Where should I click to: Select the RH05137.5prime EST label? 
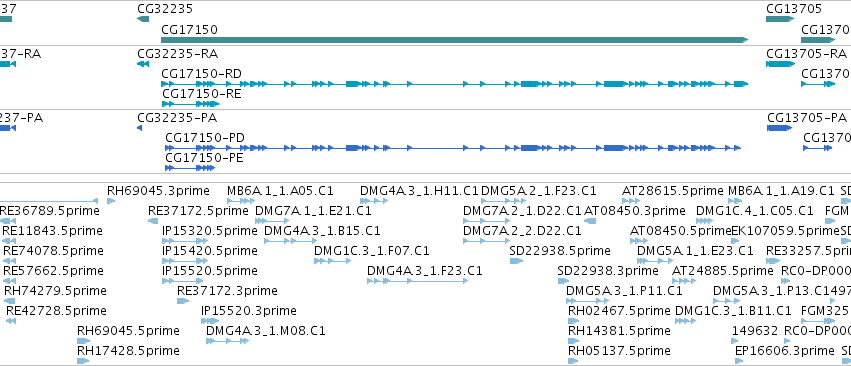tap(619, 351)
